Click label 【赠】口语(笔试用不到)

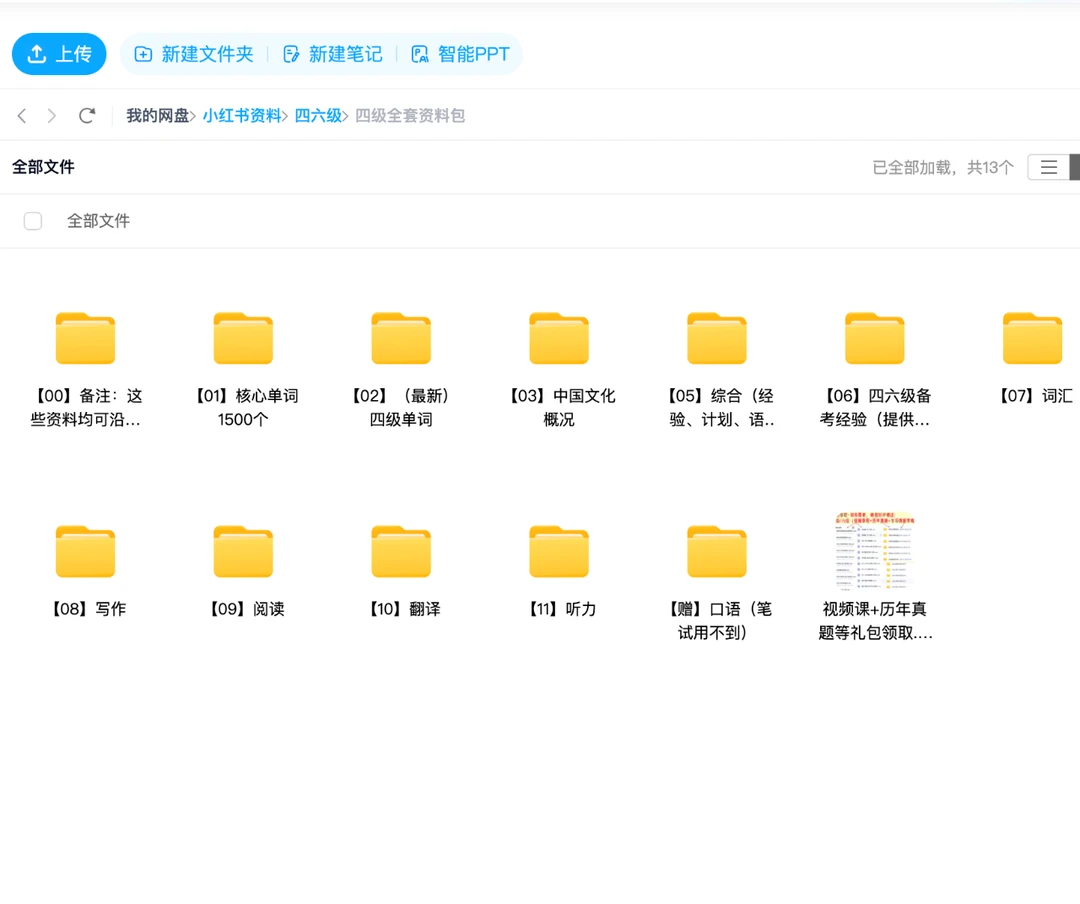click(x=717, y=620)
